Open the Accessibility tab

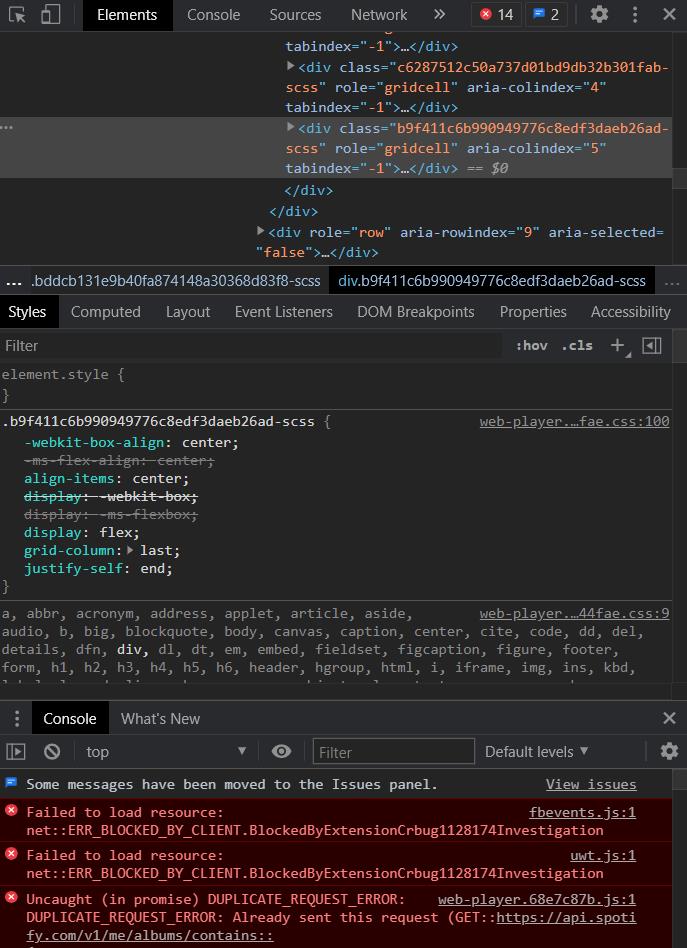point(631,312)
